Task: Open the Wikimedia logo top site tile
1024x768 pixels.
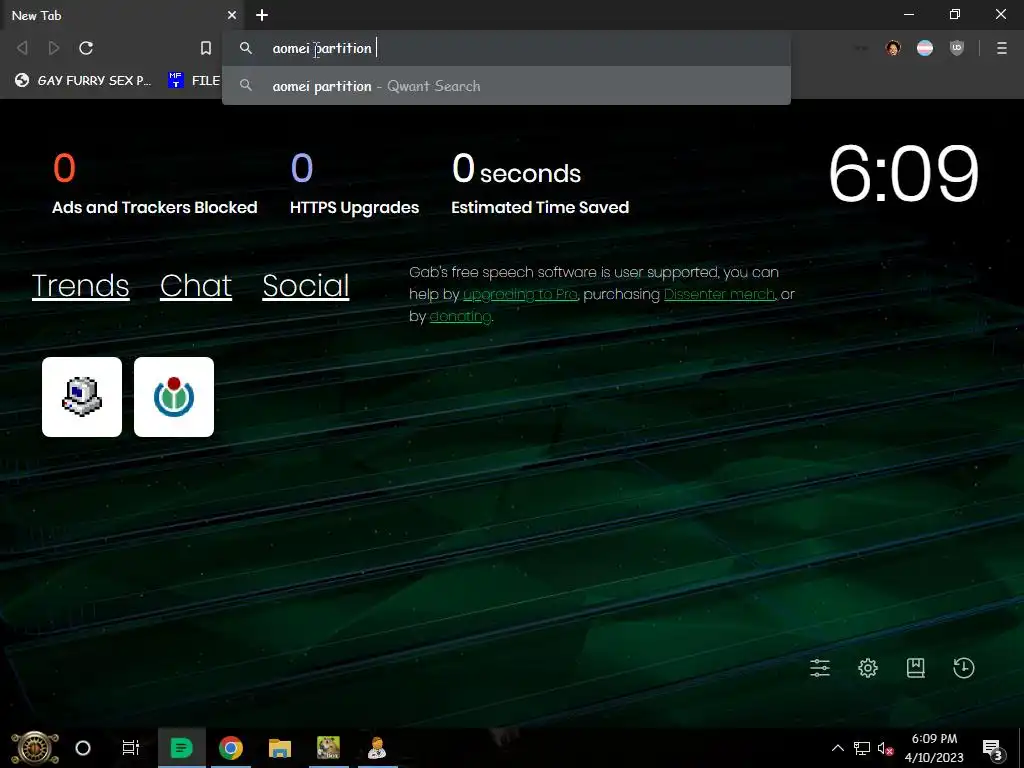Action: [174, 397]
